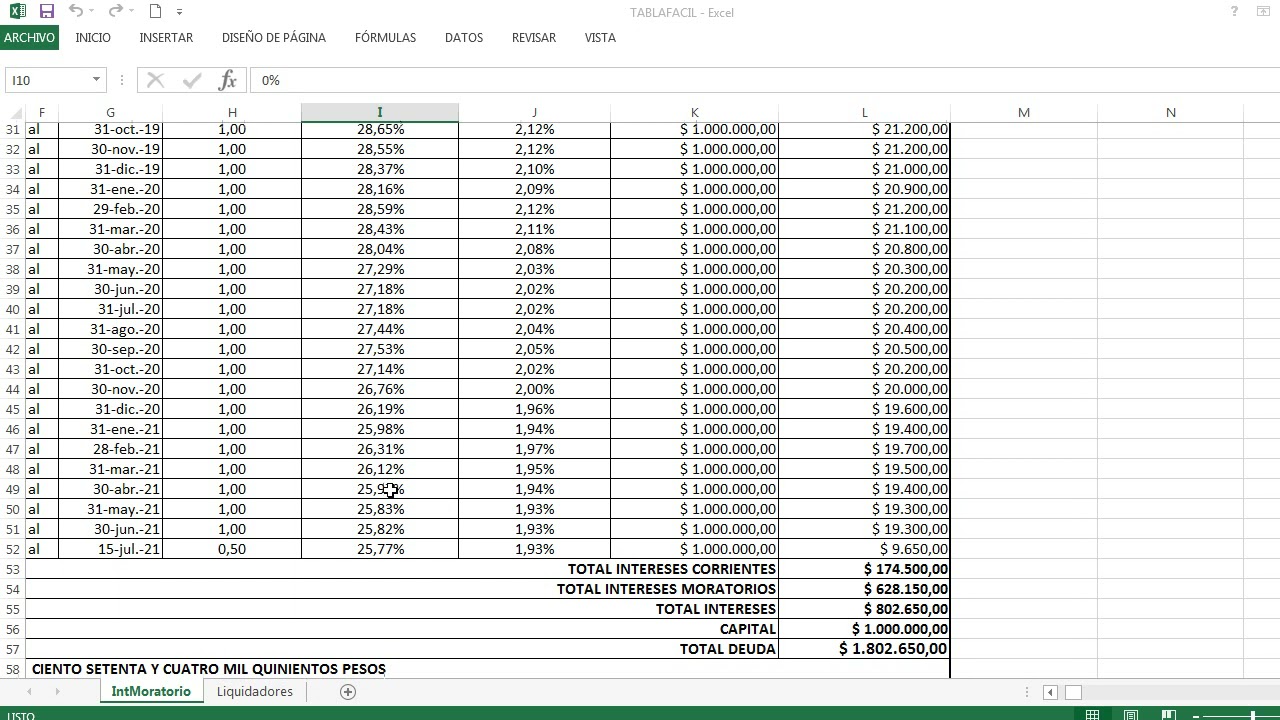Confirm the formula bar entry with checkmark
Viewport: 1280px width, 720px height.
pyautogui.click(x=192, y=80)
